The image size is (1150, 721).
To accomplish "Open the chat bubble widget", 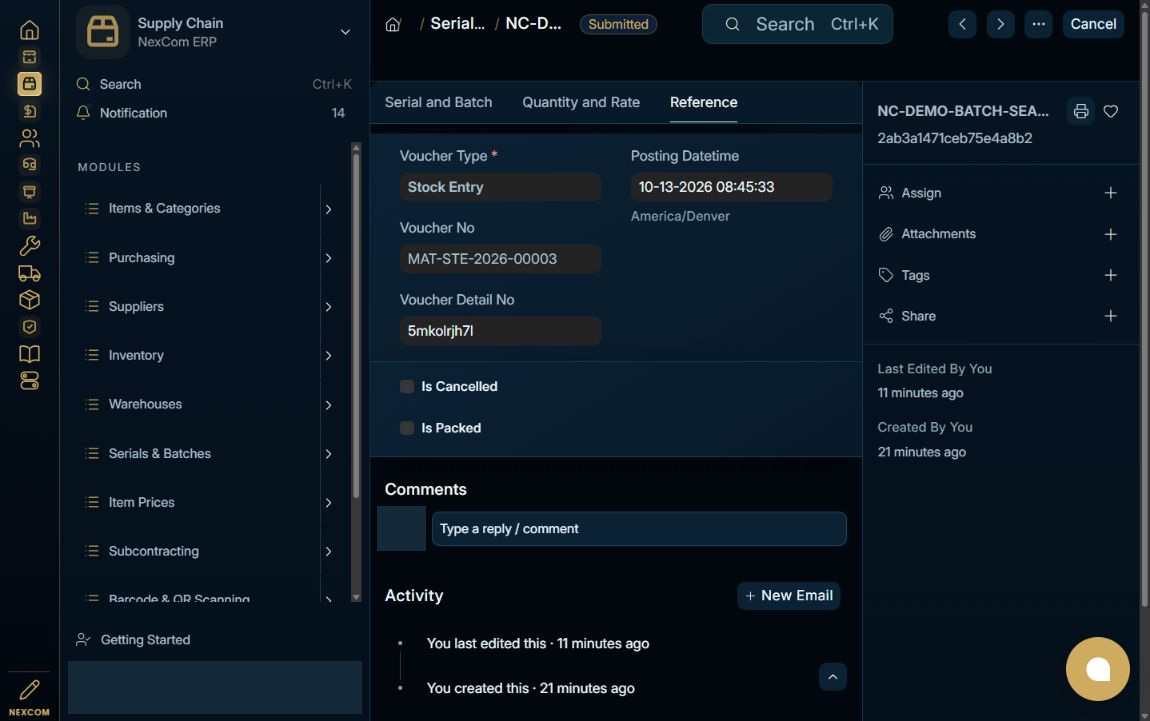I will pos(1097,669).
